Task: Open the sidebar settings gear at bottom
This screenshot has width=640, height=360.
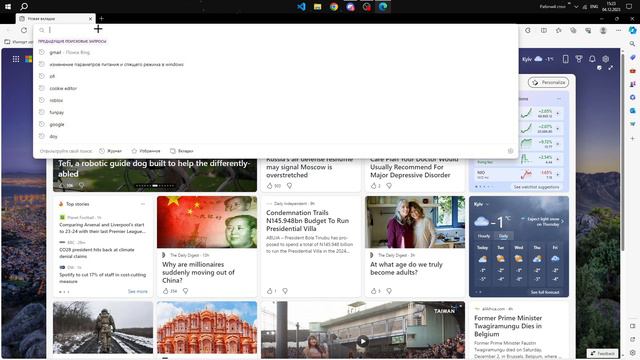Action: 633,353
